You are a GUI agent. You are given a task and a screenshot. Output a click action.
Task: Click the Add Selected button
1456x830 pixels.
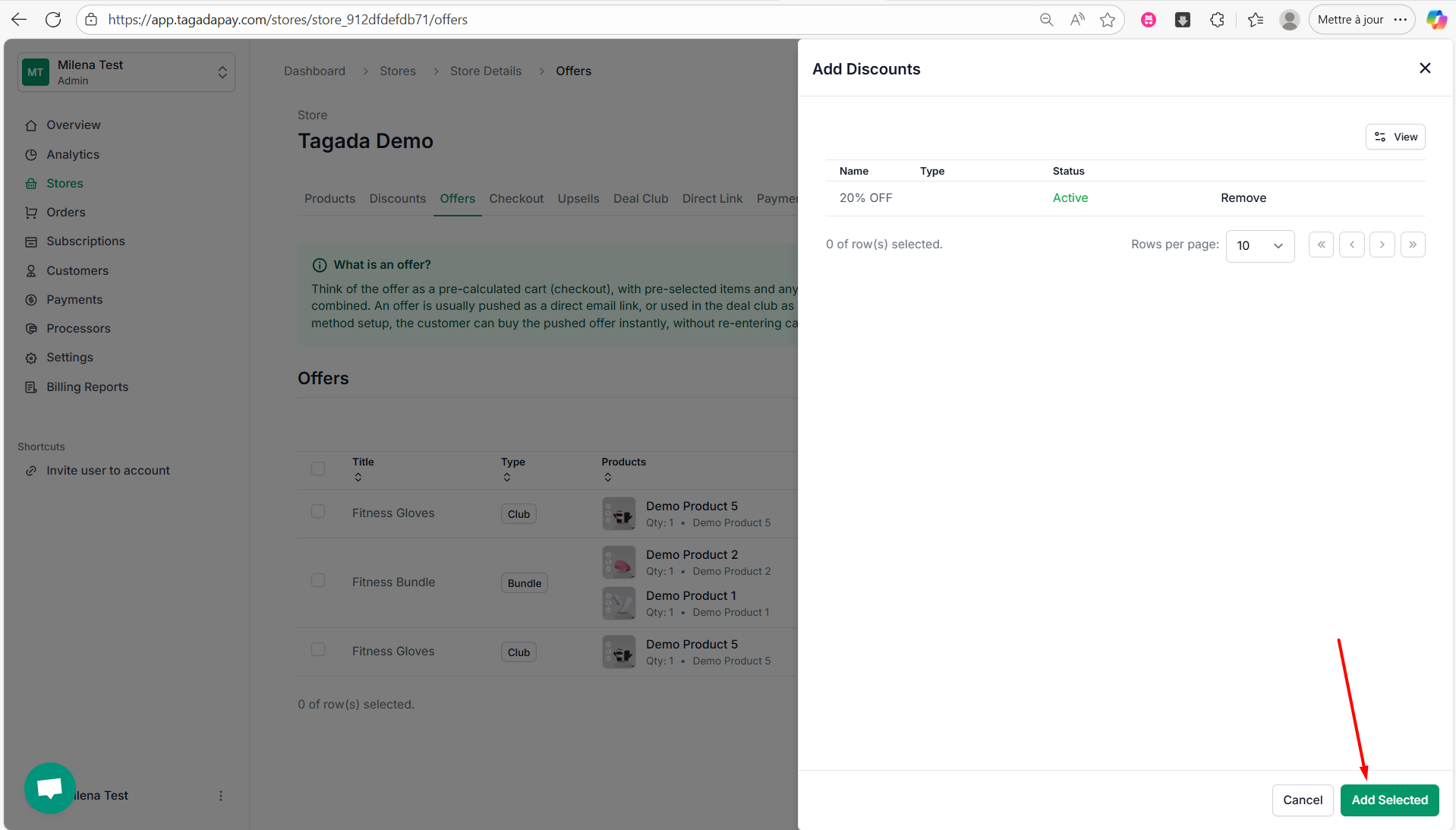pos(1388,800)
